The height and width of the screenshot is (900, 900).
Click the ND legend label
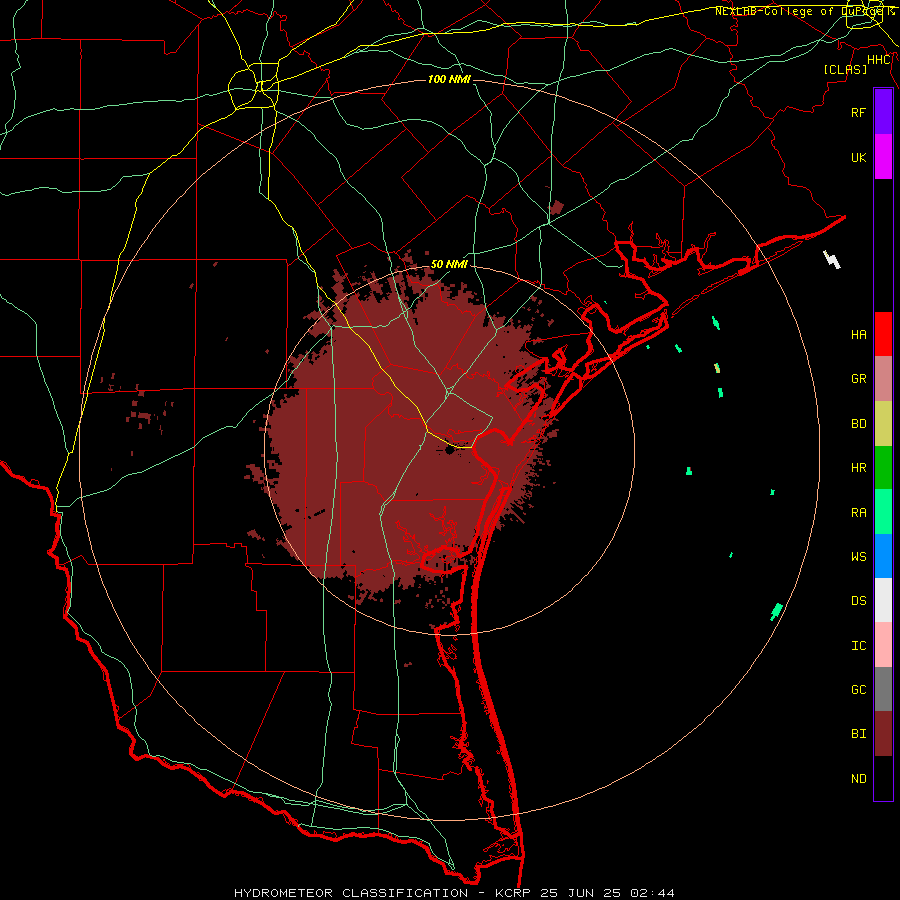pyautogui.click(x=858, y=779)
